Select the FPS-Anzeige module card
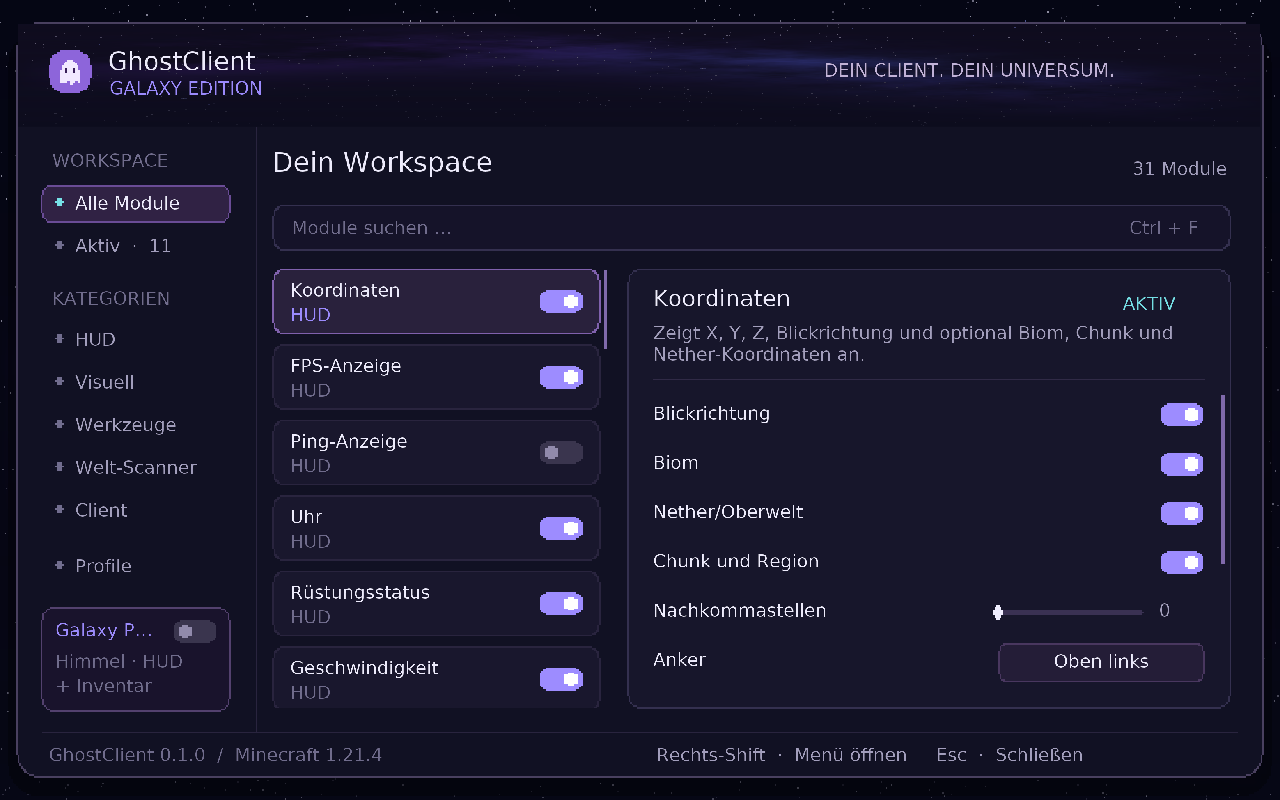 (436, 377)
